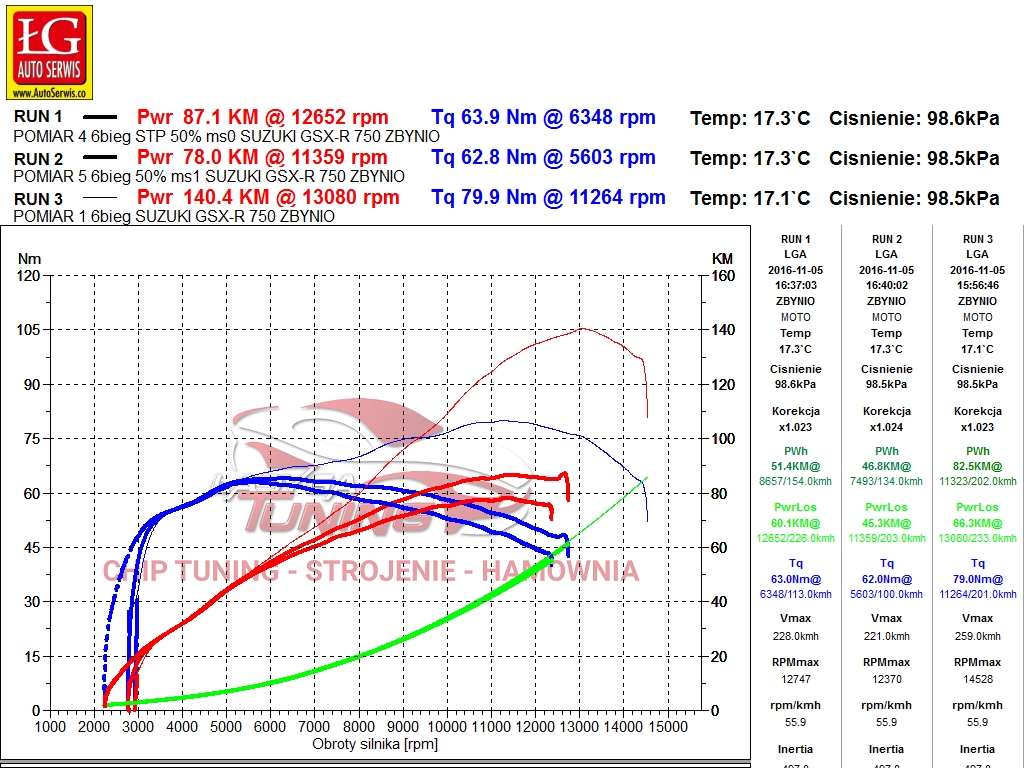
Task: Click RUN 1 Cisnienie 98.6kPa header reading
Action: click(914, 118)
